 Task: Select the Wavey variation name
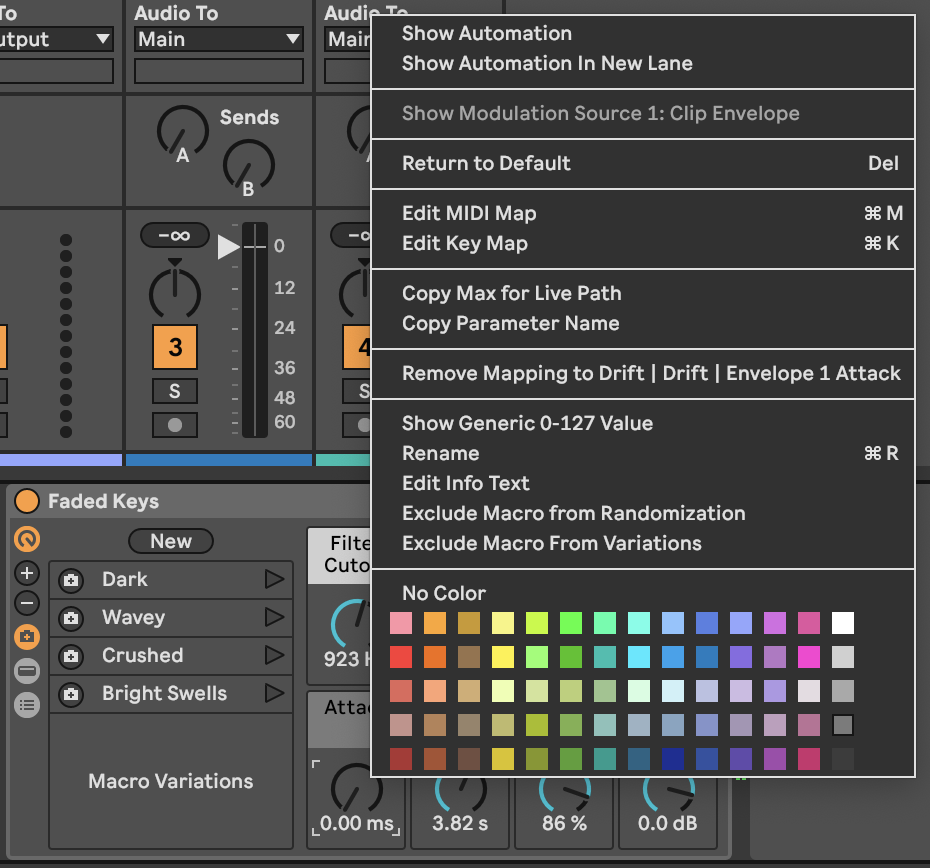(133, 617)
